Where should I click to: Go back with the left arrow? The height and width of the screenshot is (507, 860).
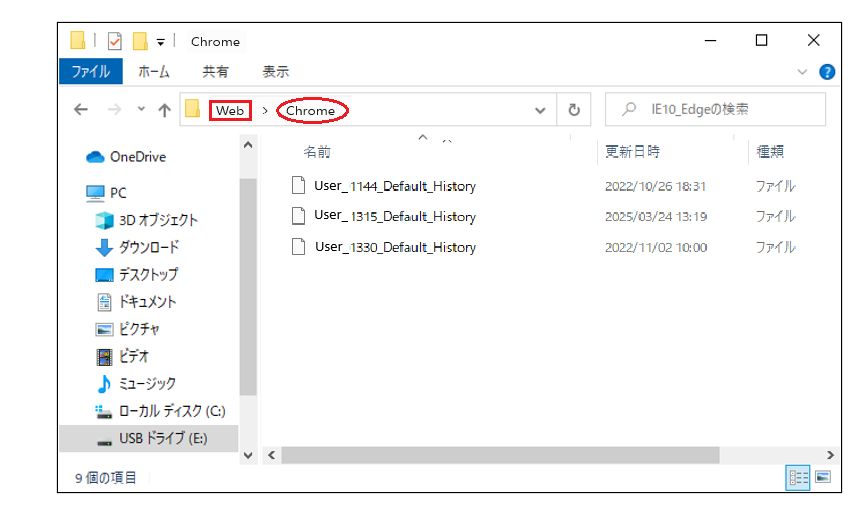click(81, 110)
